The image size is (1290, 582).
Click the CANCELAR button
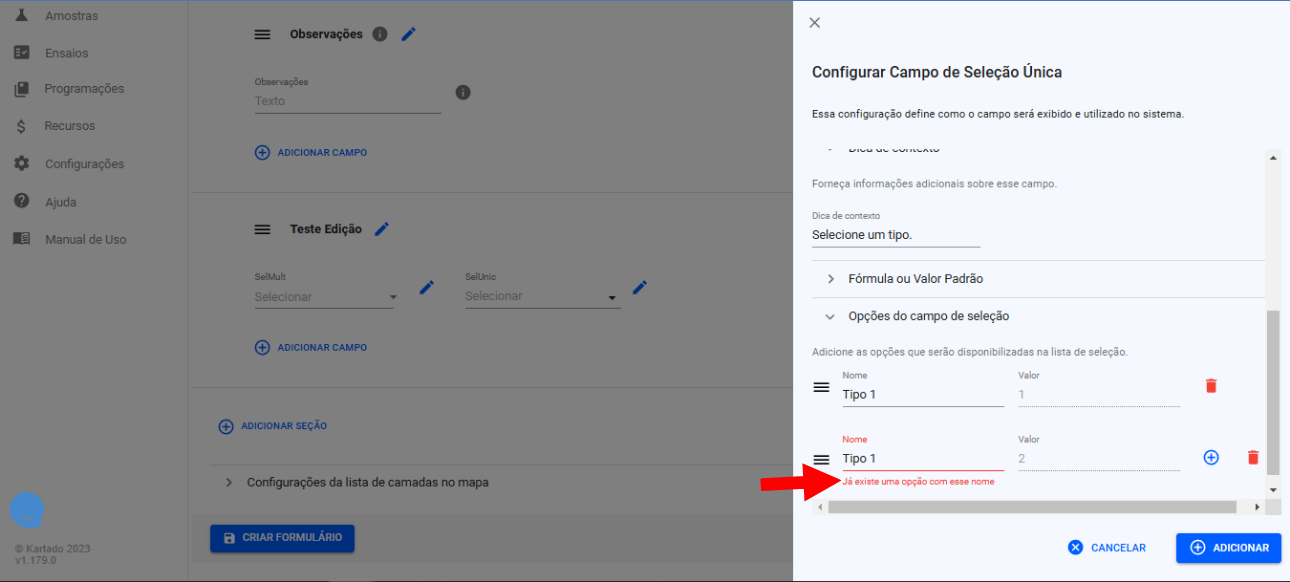[x=1106, y=548]
